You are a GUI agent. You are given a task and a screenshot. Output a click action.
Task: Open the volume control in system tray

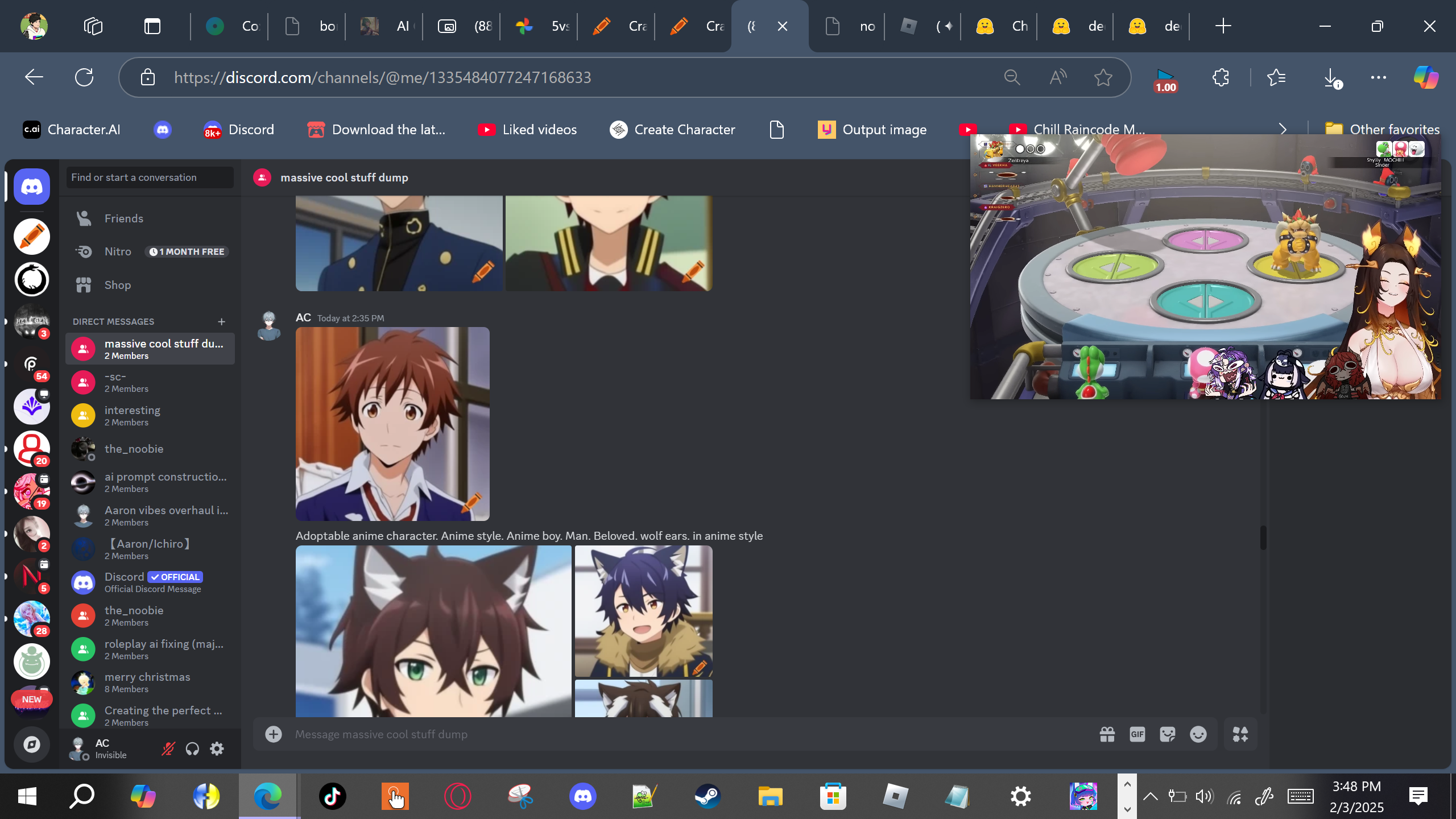coord(1205,796)
